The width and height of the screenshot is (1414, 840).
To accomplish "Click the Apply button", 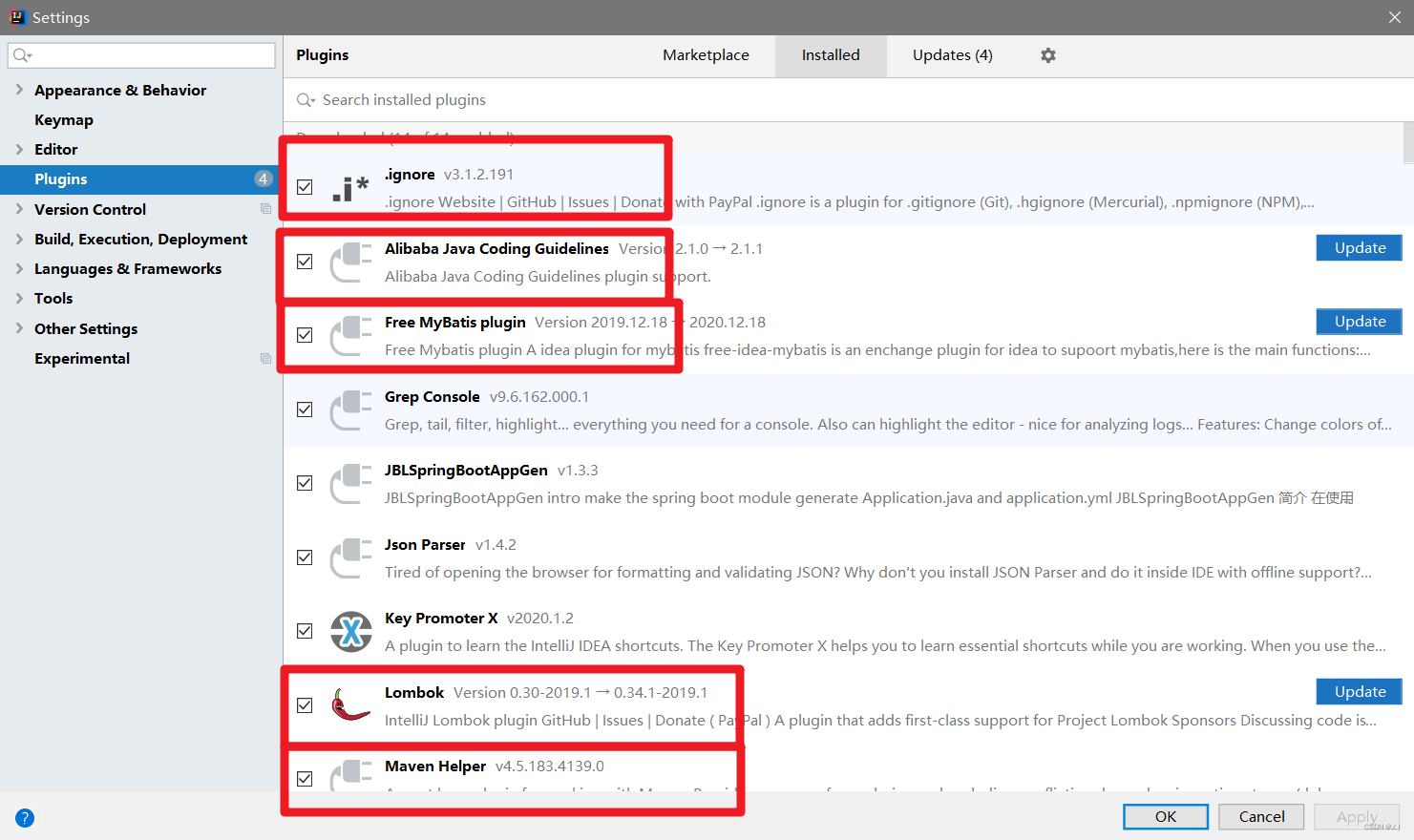I will [1357, 816].
